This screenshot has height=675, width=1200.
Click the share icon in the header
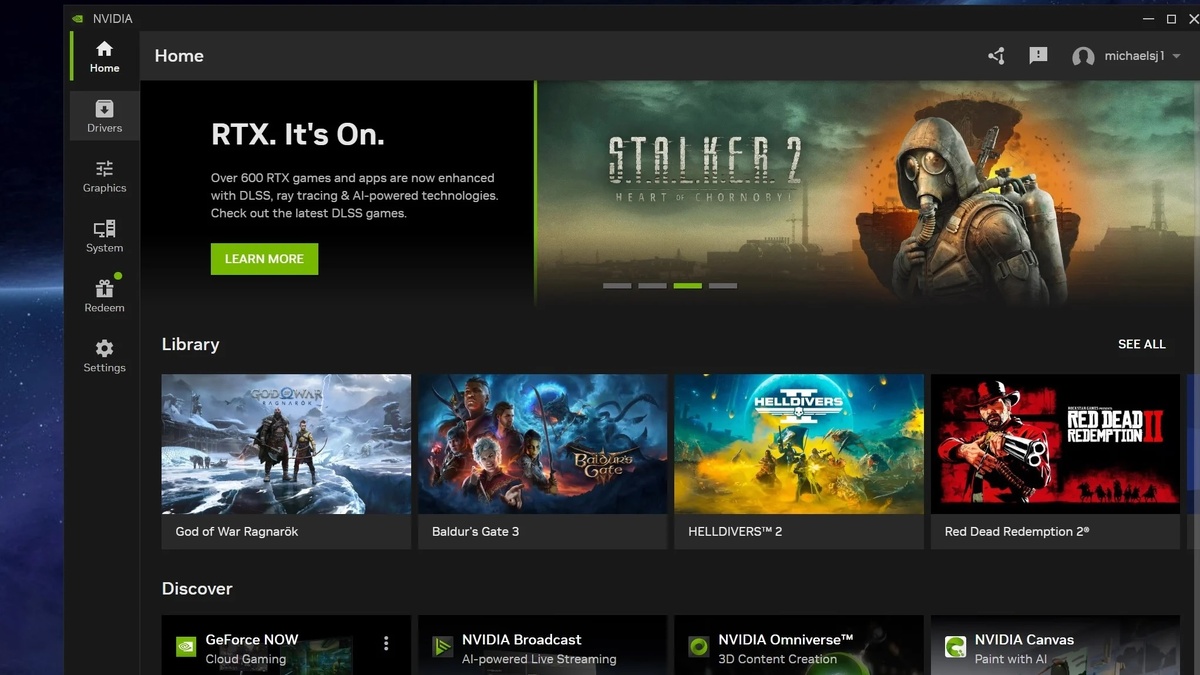pos(996,56)
